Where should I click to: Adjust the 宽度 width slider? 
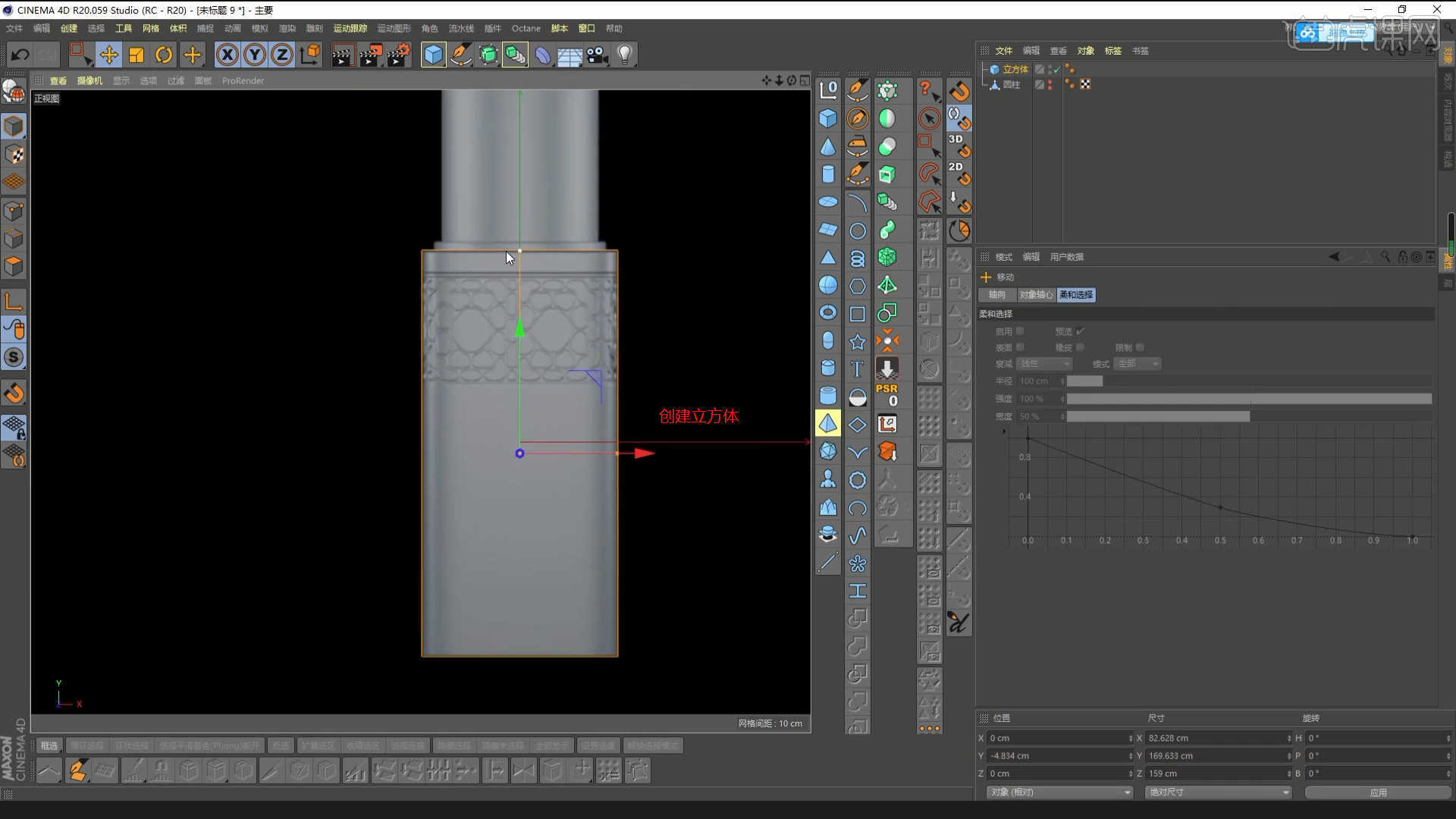(1249, 416)
